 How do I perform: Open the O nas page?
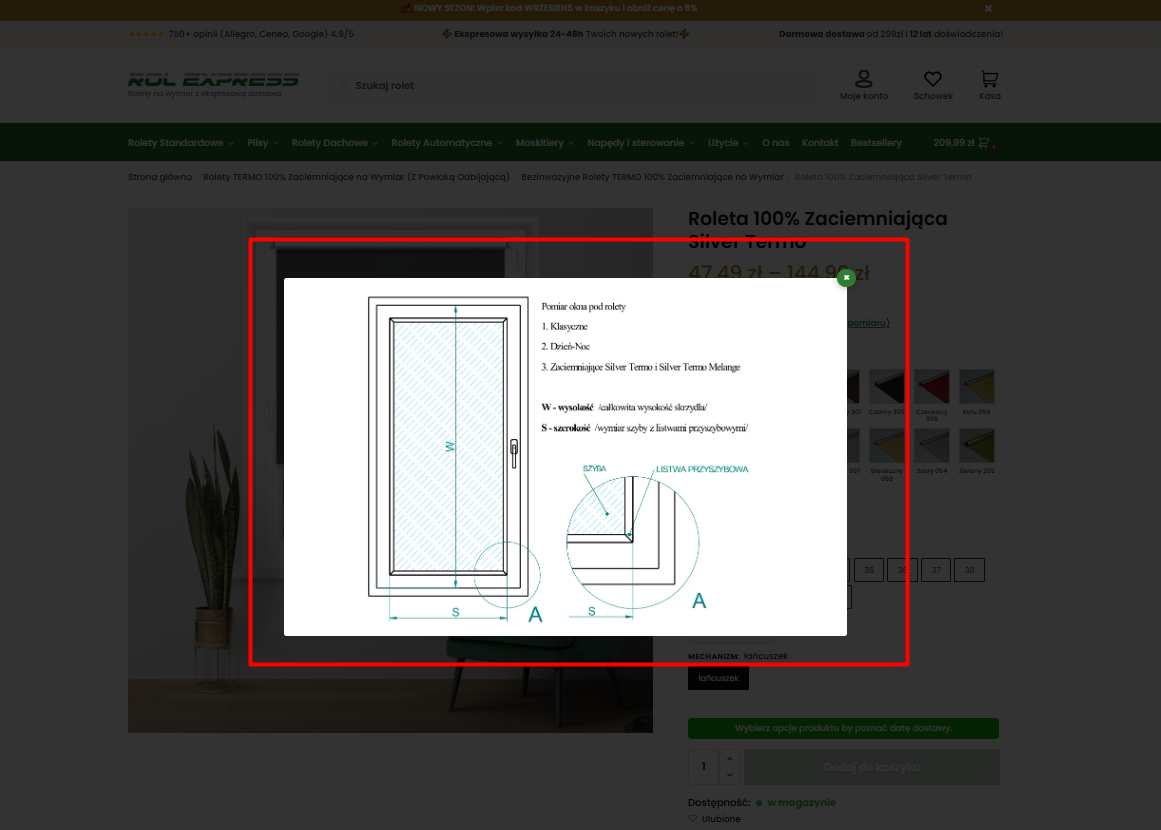[775, 143]
